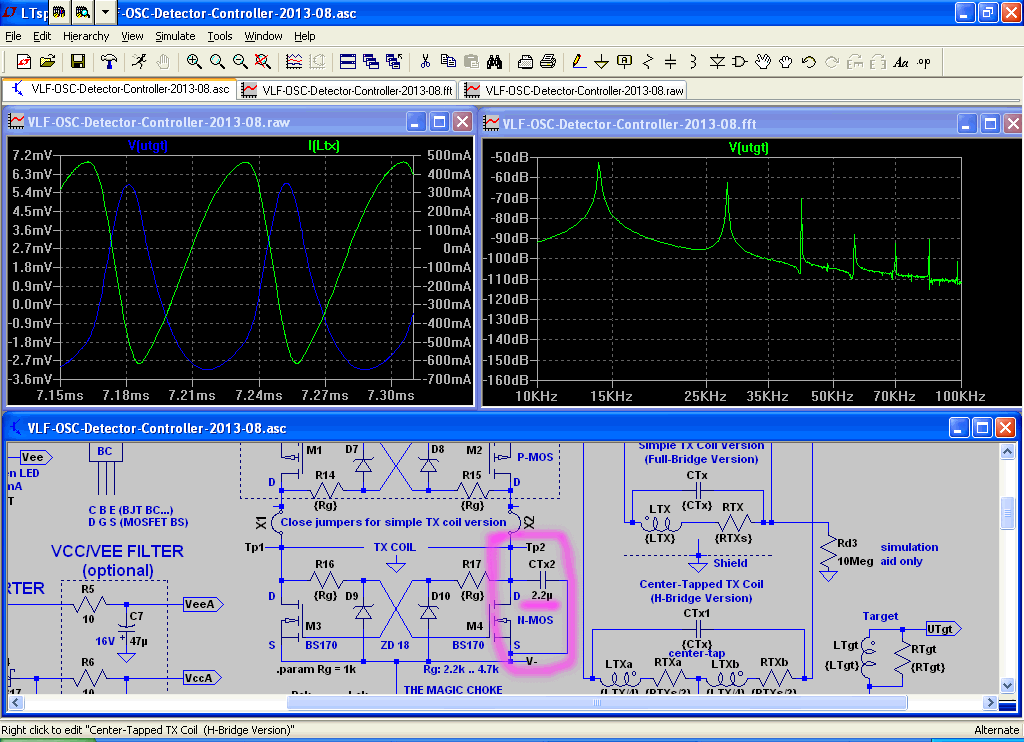Pick the Diode component tool

point(717,61)
